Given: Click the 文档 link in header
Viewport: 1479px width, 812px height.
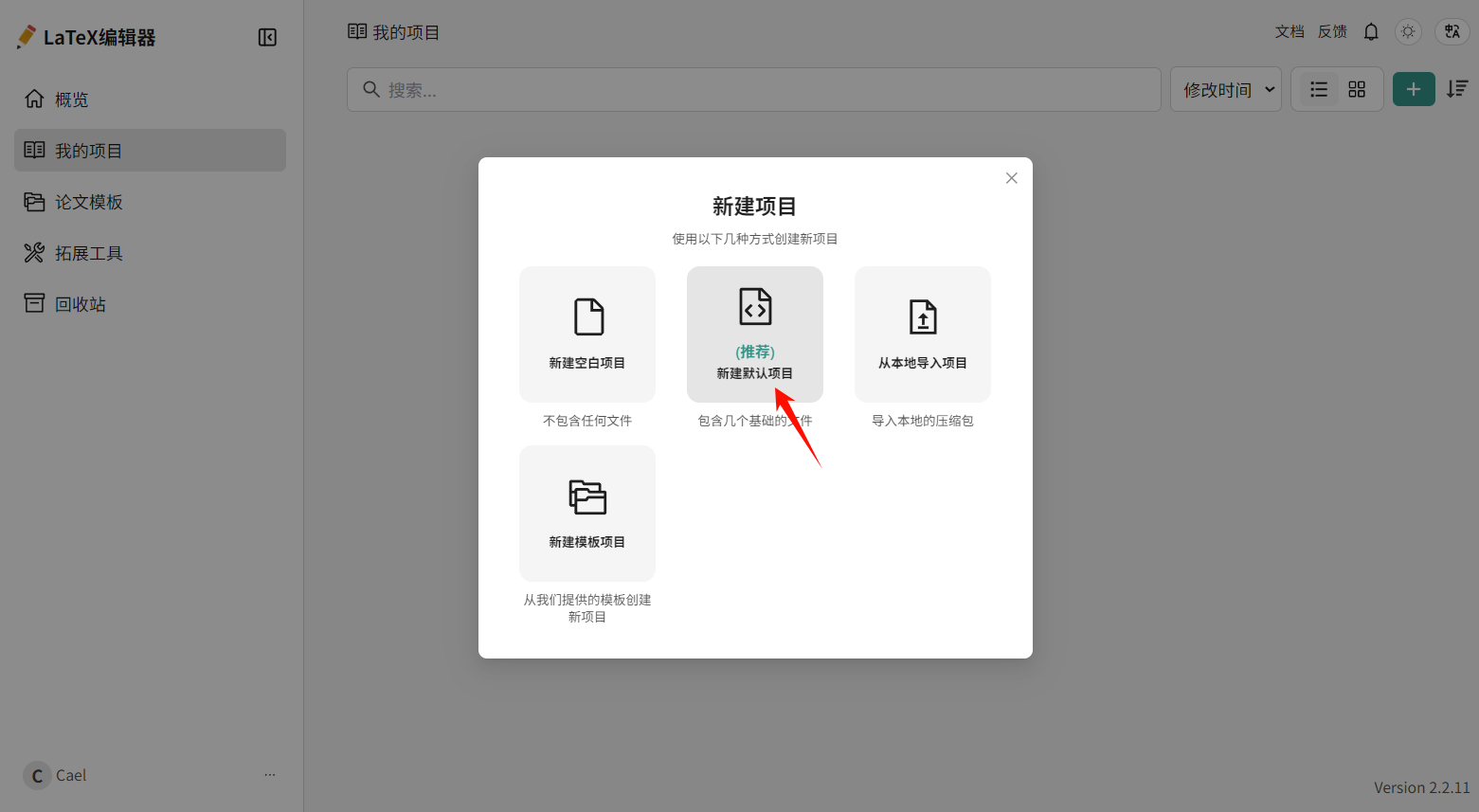Looking at the screenshot, I should tap(1289, 32).
